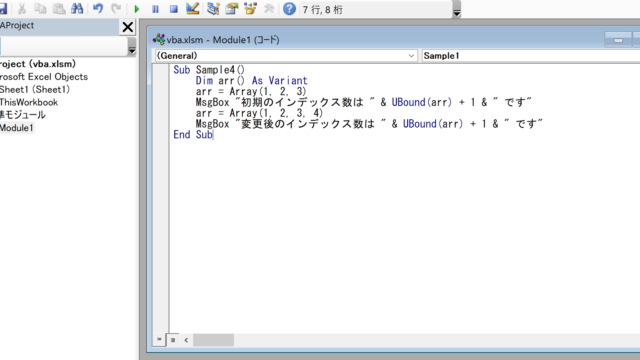This screenshot has width=640, height=360.
Task: Open Project Explorer toolbar icon
Action: click(213, 8)
